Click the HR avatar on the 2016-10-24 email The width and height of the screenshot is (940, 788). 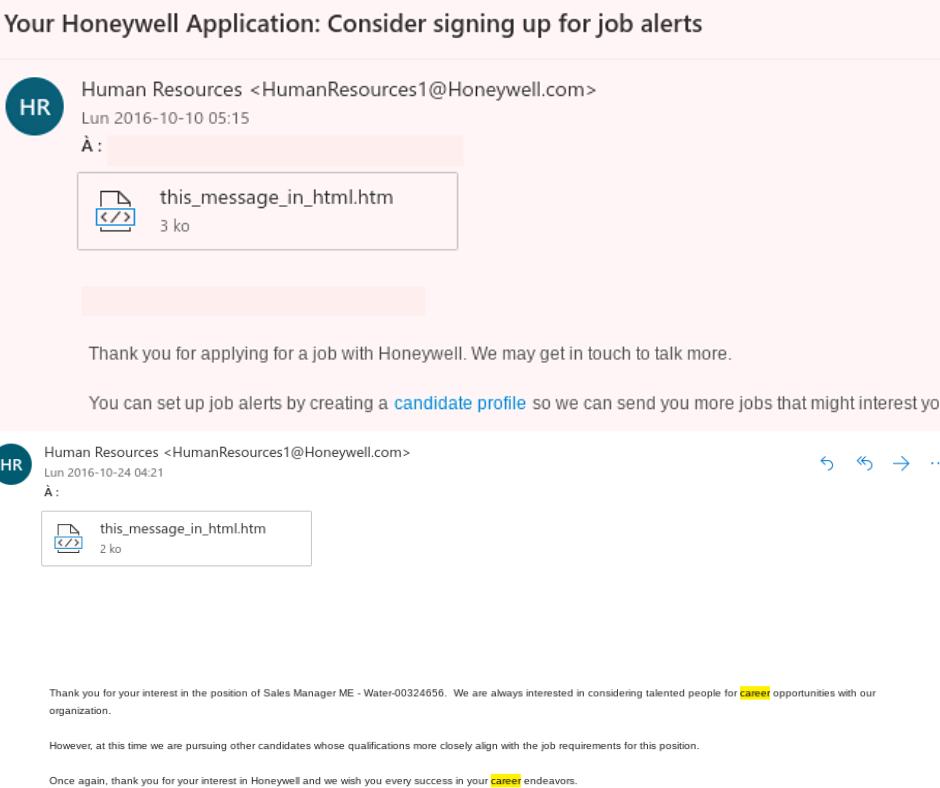coord(12,464)
